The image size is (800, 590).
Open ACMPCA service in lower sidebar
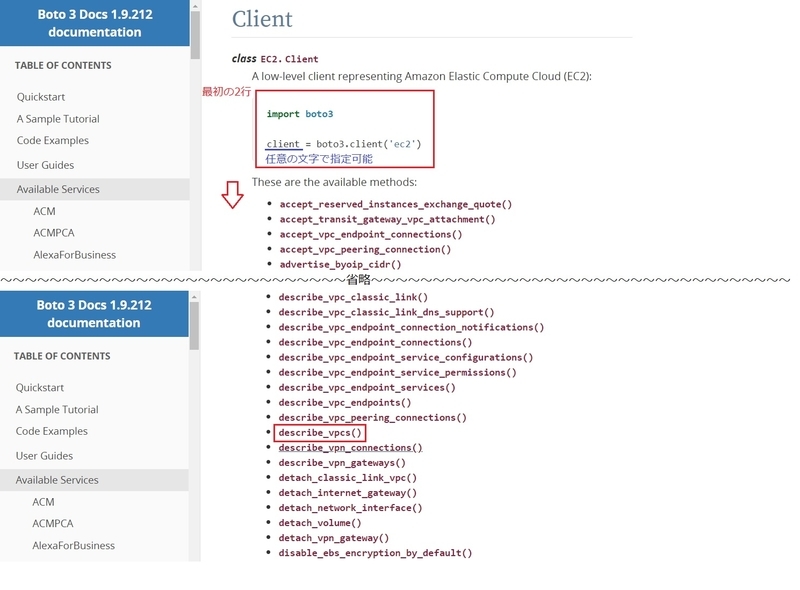pos(53,524)
